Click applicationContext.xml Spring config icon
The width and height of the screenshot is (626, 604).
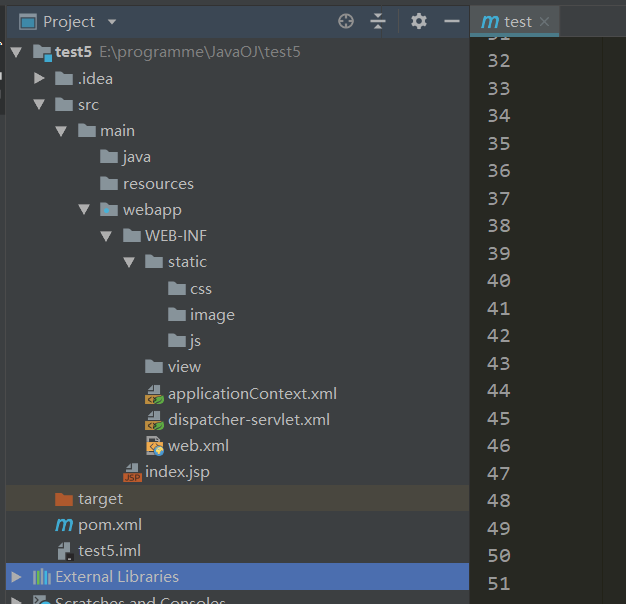pyautogui.click(x=154, y=394)
